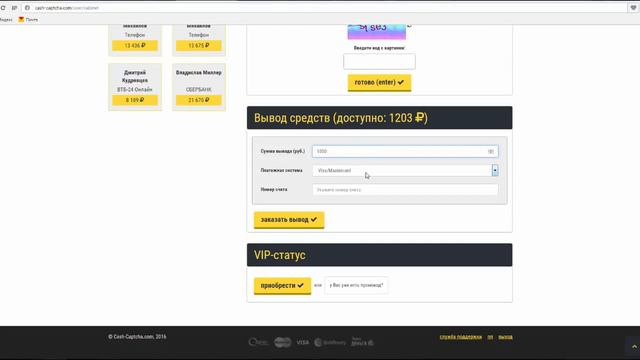Click dropdown arrow of payment system select
This screenshot has height=360, width=640.
coord(495,170)
